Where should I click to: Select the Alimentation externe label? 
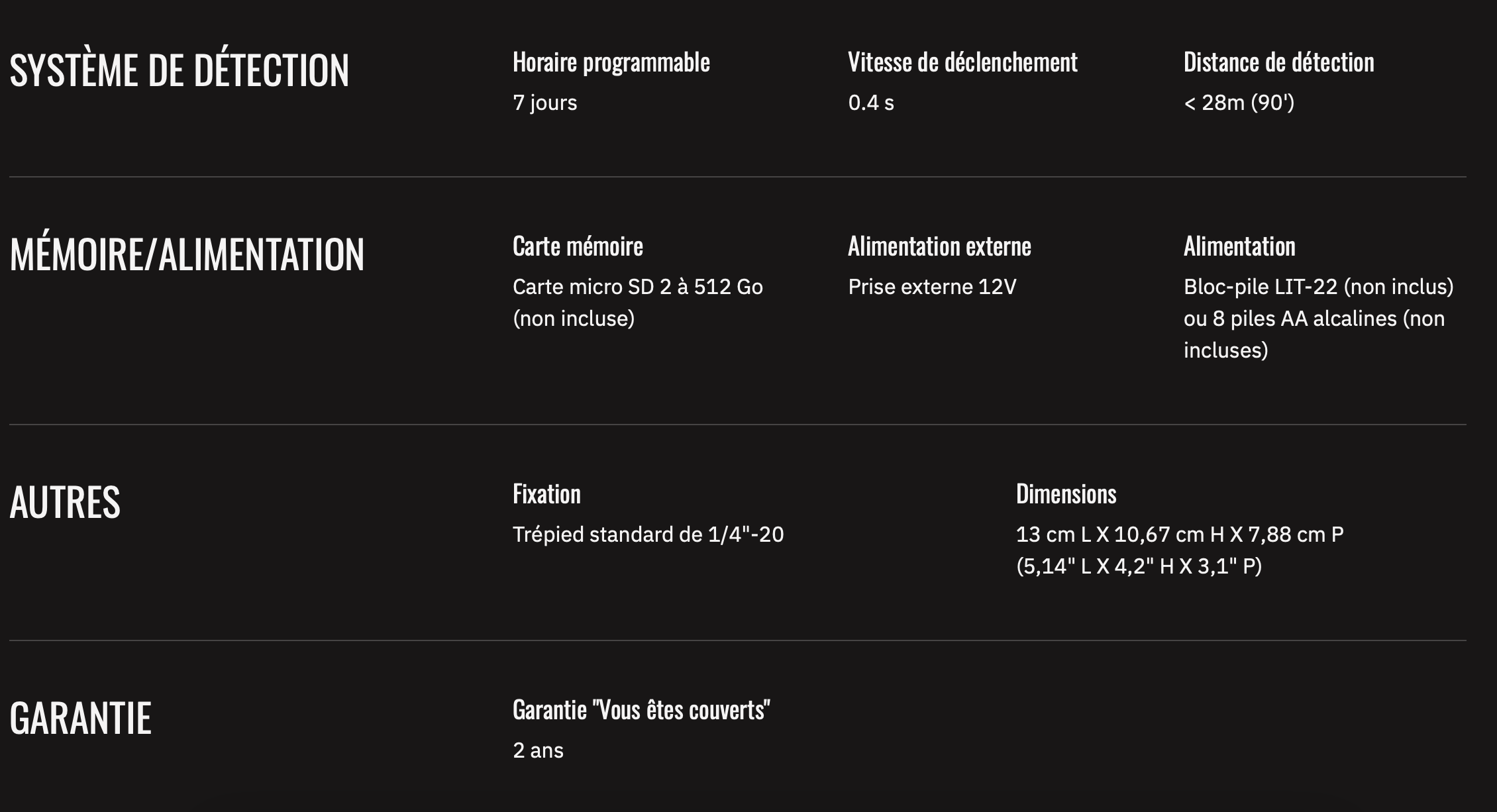[x=939, y=246]
